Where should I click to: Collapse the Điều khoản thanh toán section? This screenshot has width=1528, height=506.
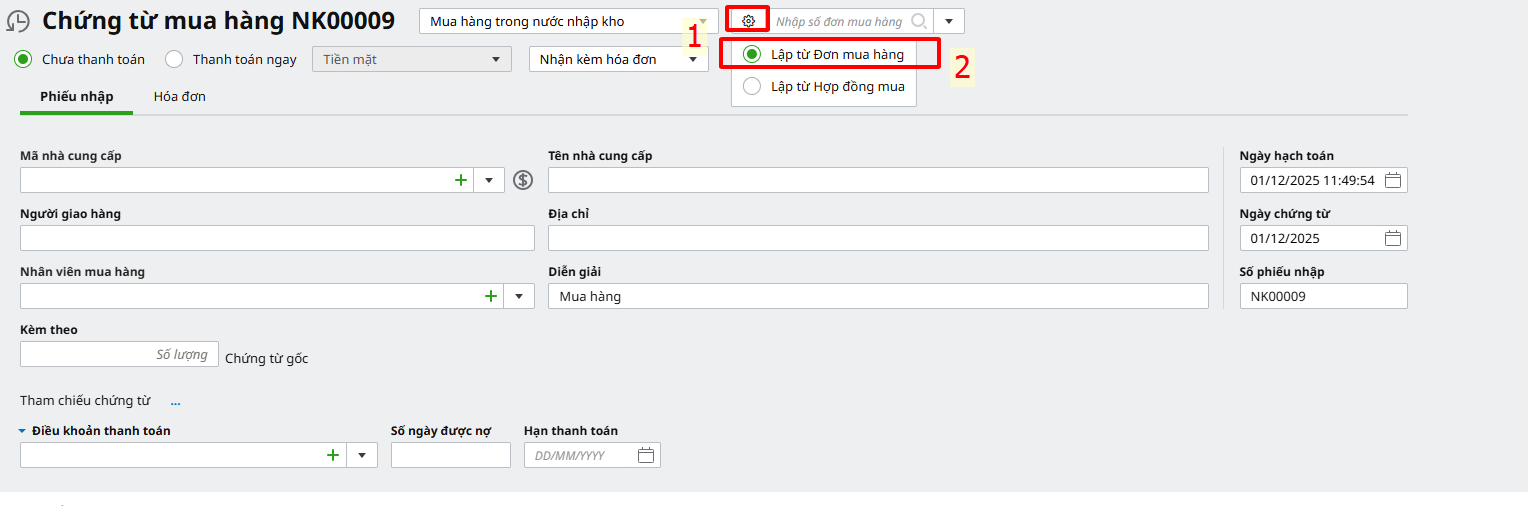[x=22, y=431]
